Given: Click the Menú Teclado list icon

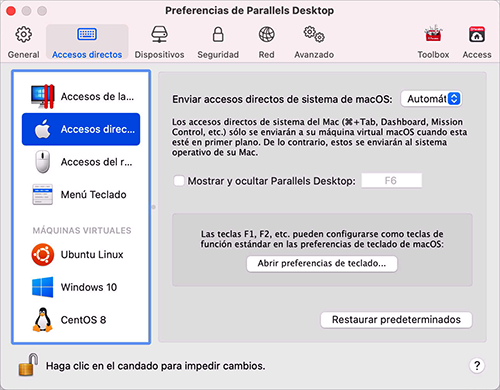Looking at the screenshot, I should click(x=43, y=194).
